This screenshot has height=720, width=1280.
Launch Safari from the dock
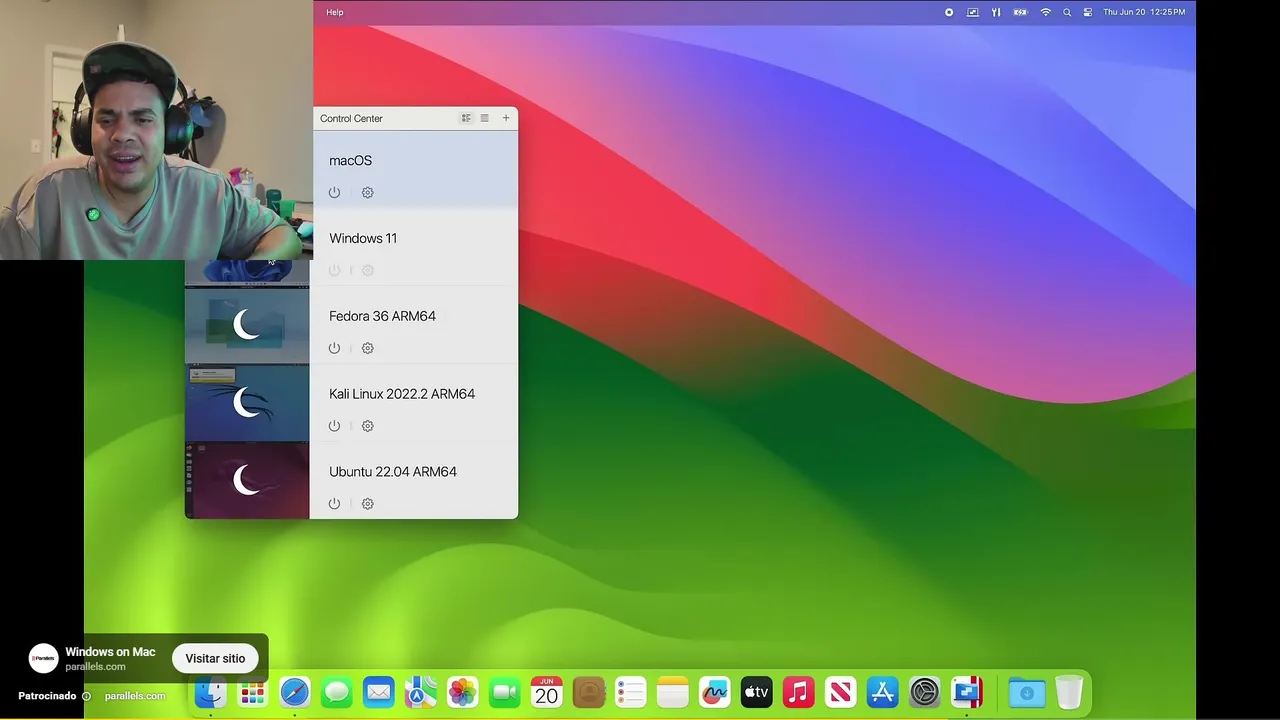click(294, 692)
